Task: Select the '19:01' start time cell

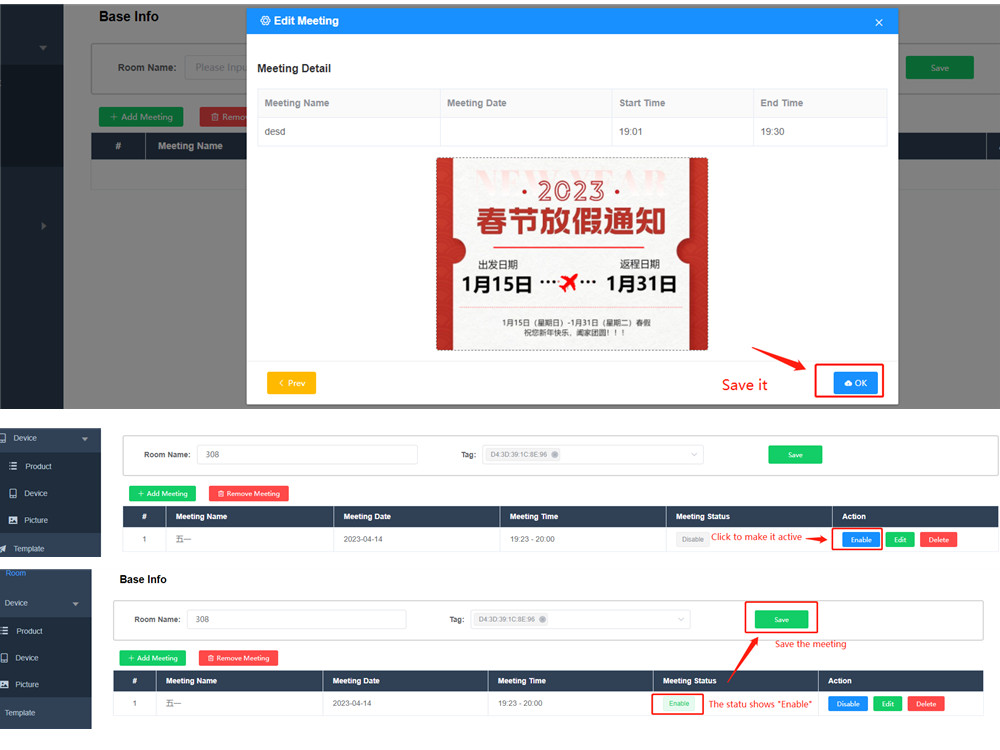Action: [x=682, y=131]
